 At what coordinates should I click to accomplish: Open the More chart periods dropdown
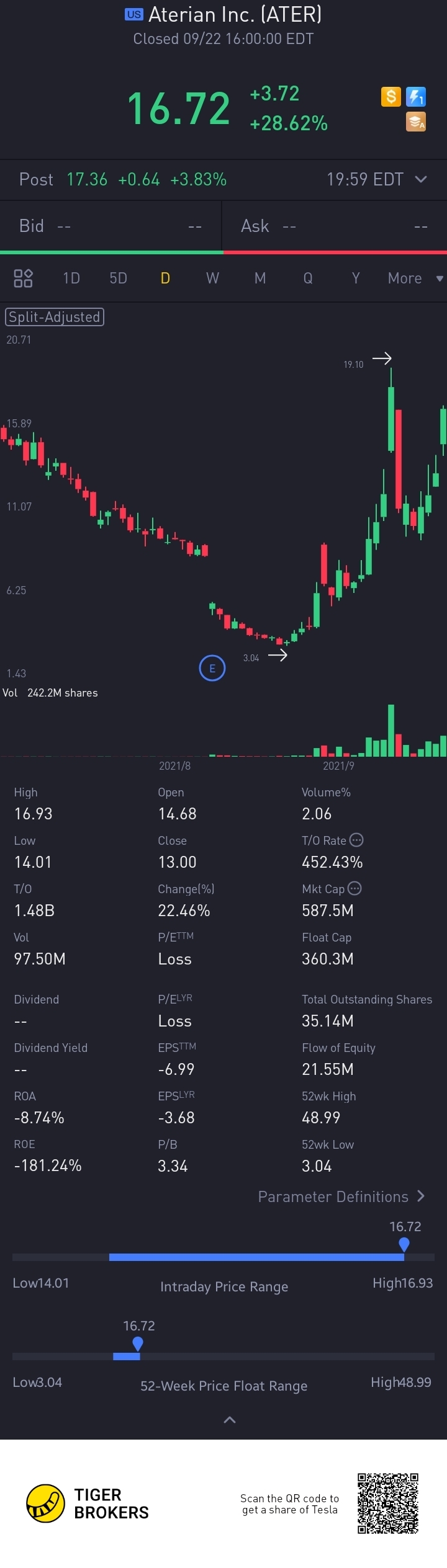point(415,278)
